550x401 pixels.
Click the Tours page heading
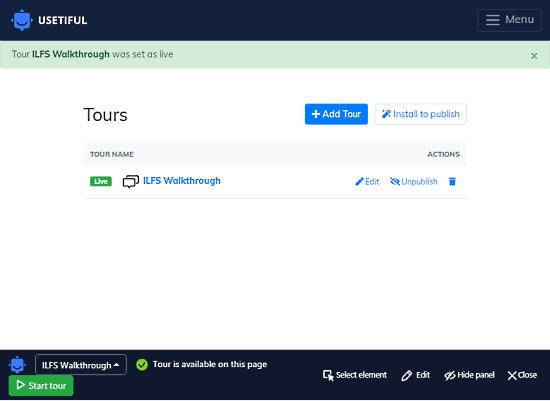pos(105,115)
